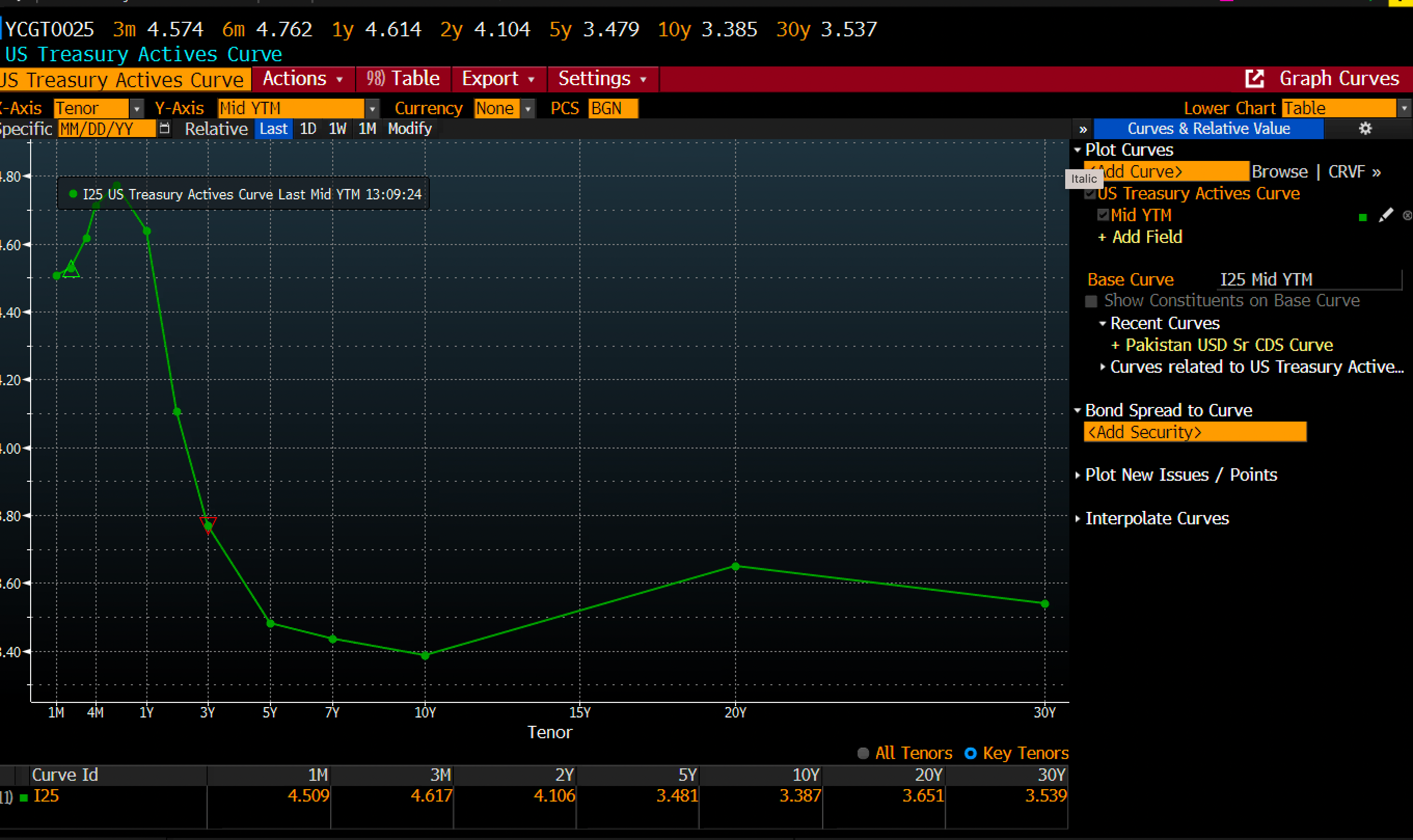Click the Browse link
Image resolution: width=1413 pixels, height=840 pixels.
point(1279,171)
